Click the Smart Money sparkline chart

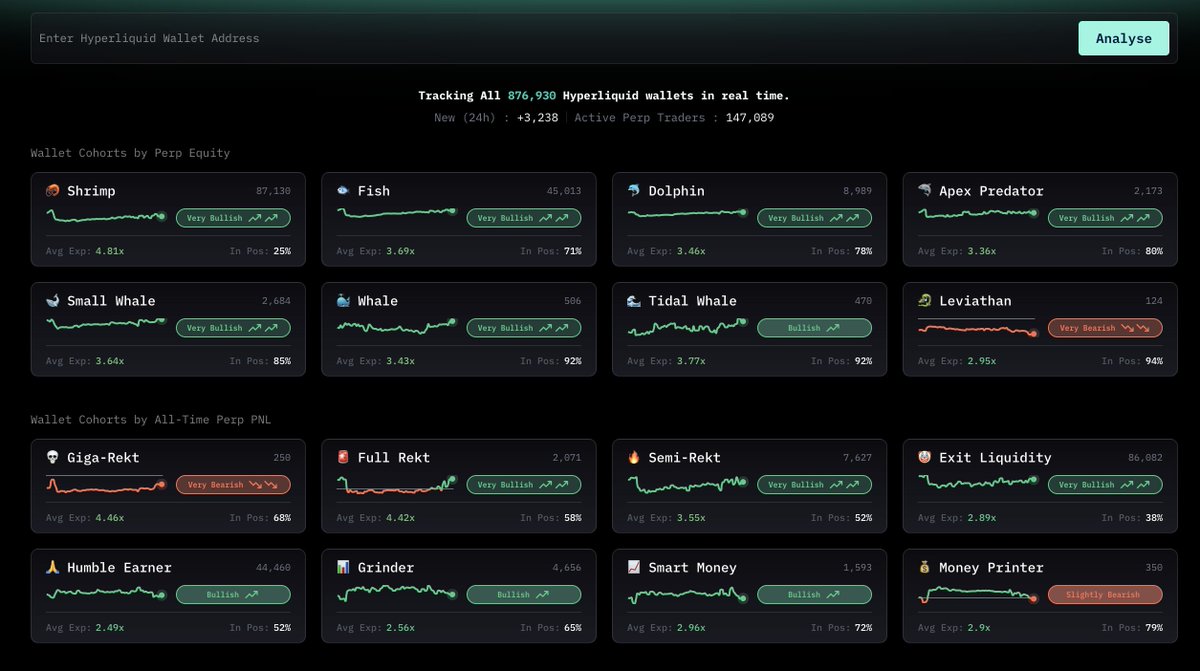[687, 595]
